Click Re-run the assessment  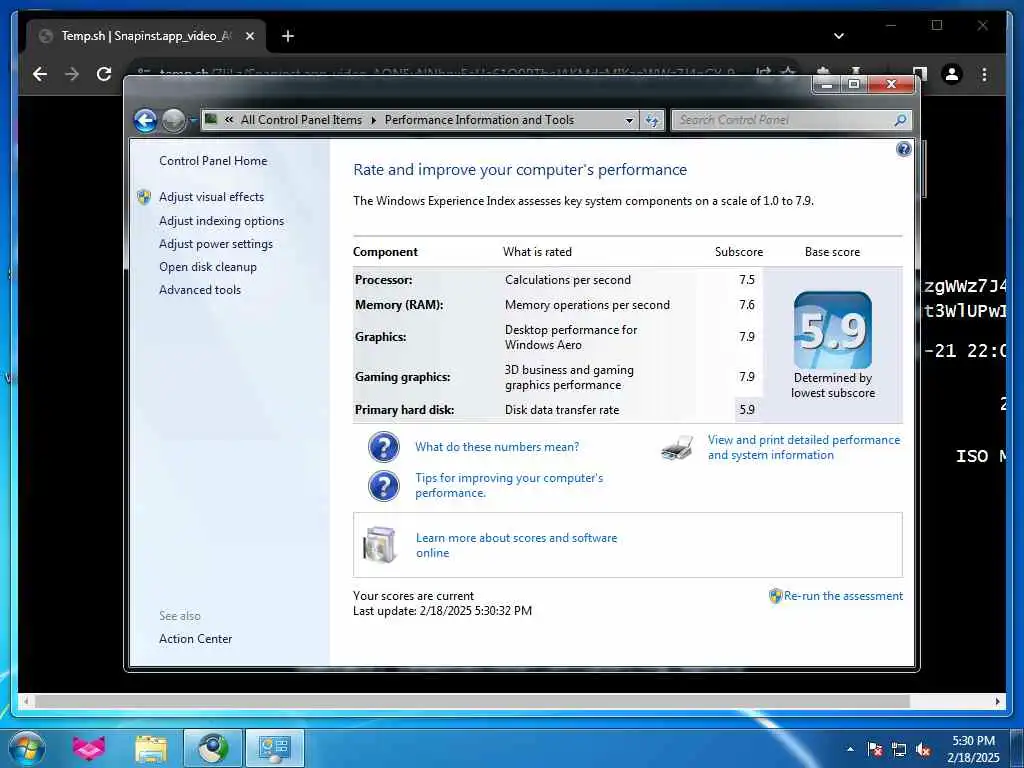pyautogui.click(x=843, y=596)
